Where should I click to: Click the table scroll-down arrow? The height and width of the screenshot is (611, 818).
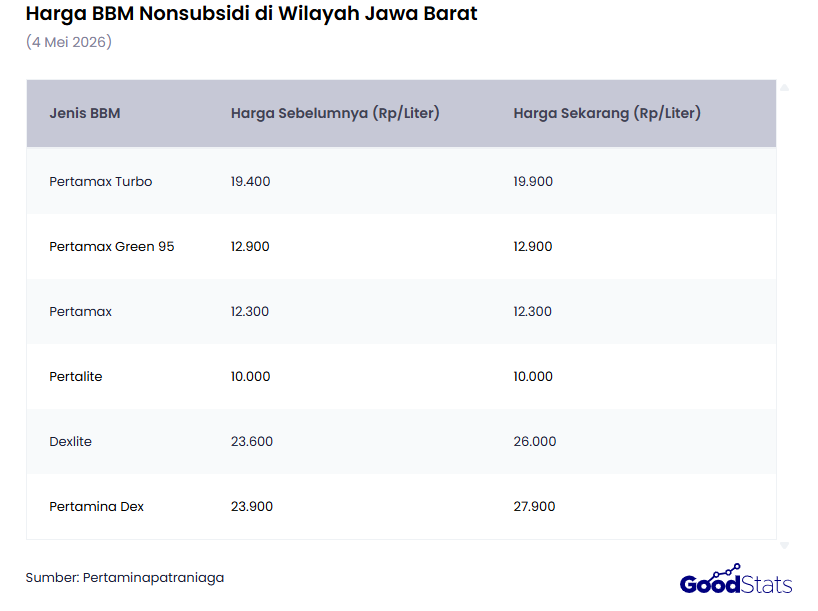pos(784,546)
